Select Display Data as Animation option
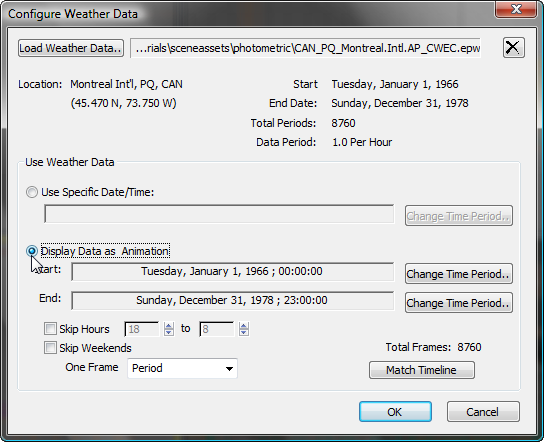The image size is (544, 442). click(x=32, y=251)
